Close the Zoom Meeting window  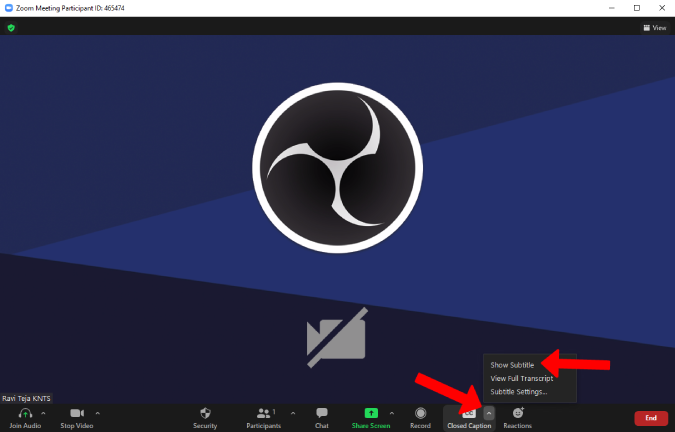coord(662,8)
